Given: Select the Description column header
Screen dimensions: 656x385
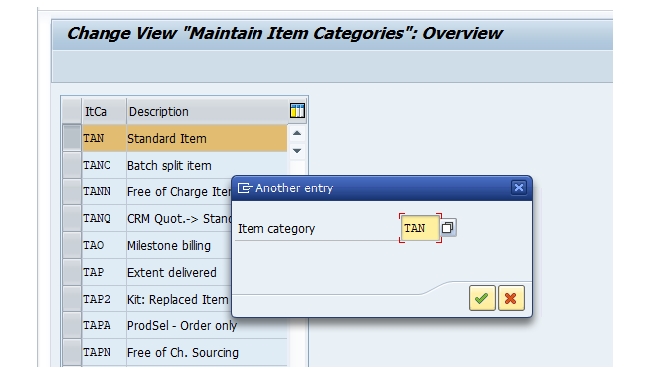Looking at the screenshot, I should point(207,112).
